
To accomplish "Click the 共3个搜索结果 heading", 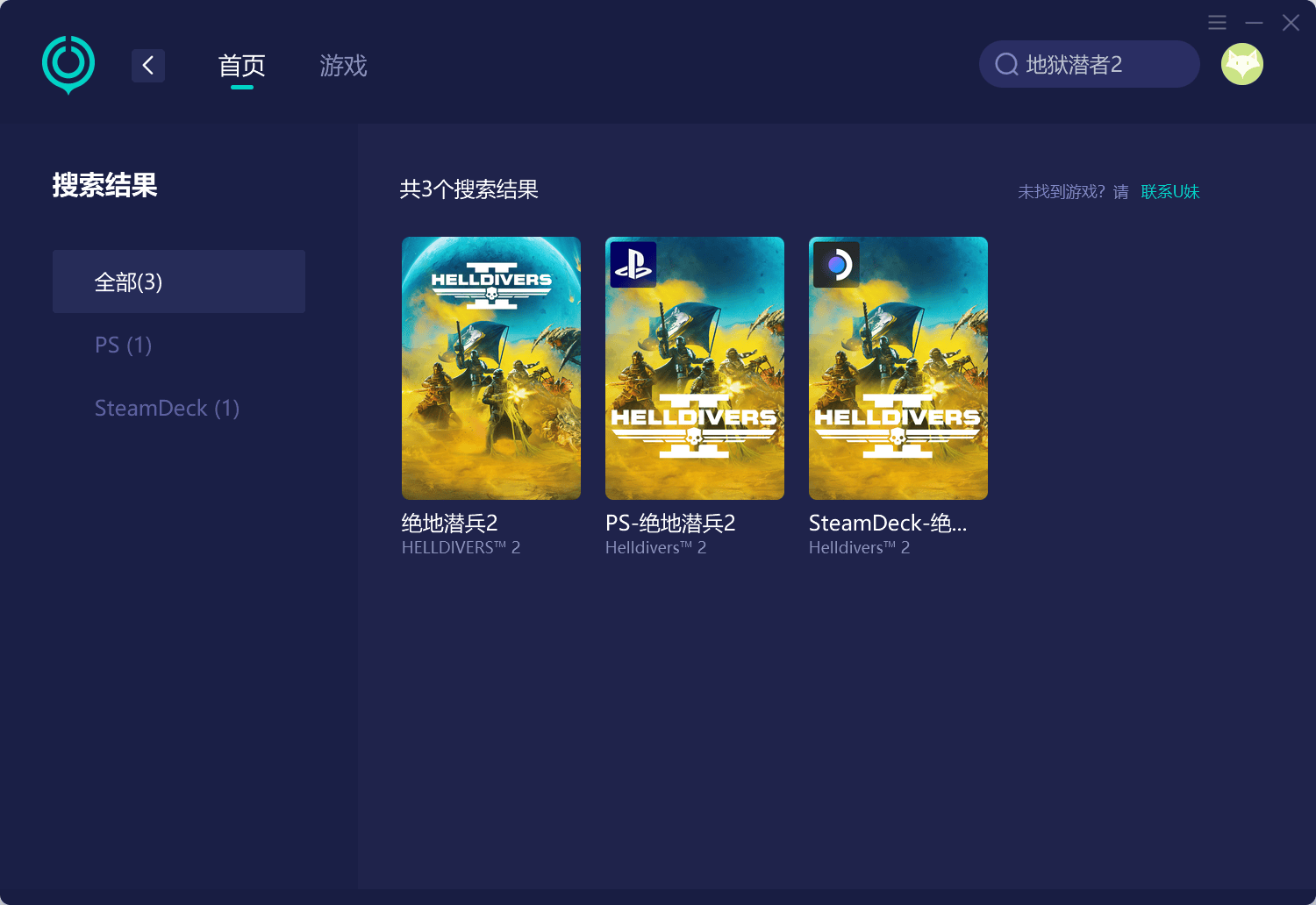I will click(x=469, y=189).
